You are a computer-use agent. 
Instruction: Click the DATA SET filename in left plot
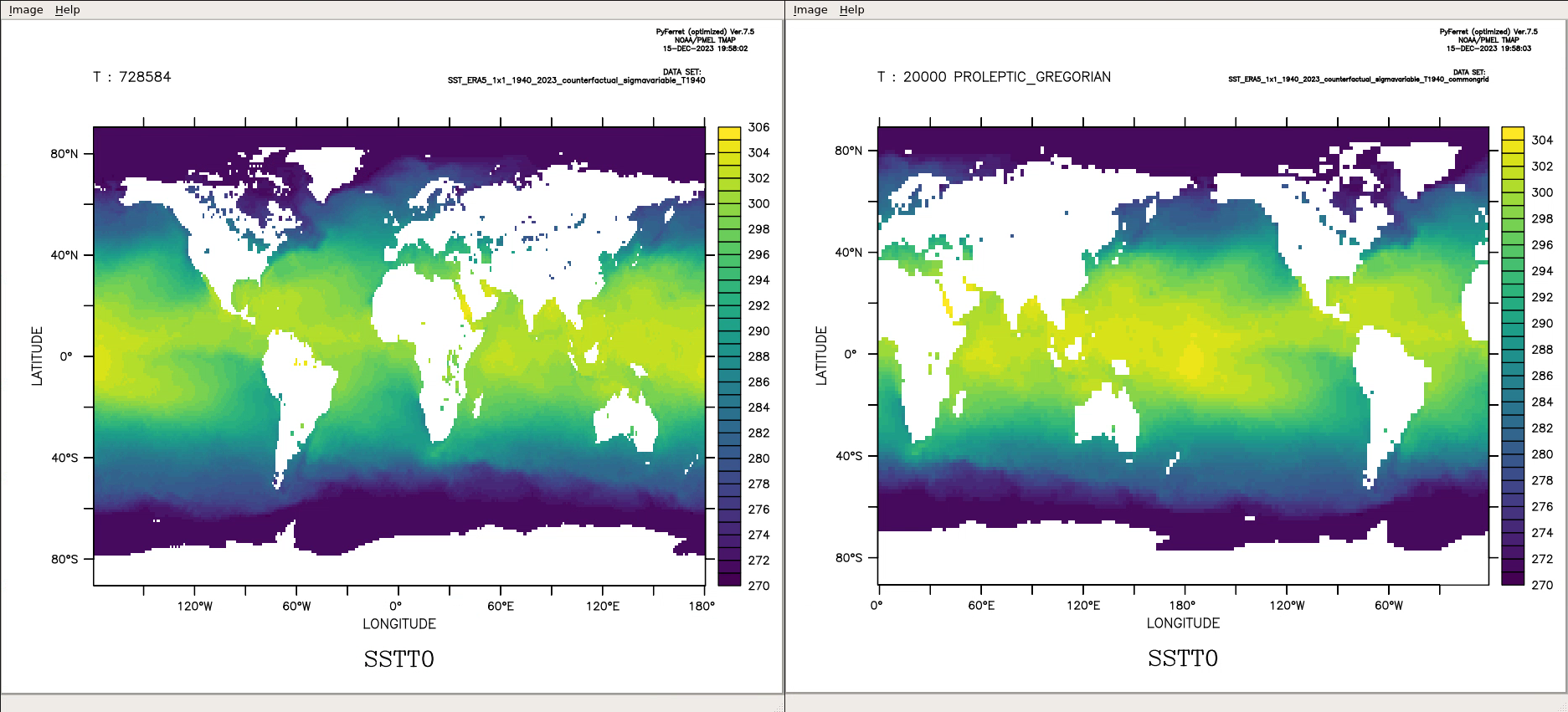(x=576, y=81)
